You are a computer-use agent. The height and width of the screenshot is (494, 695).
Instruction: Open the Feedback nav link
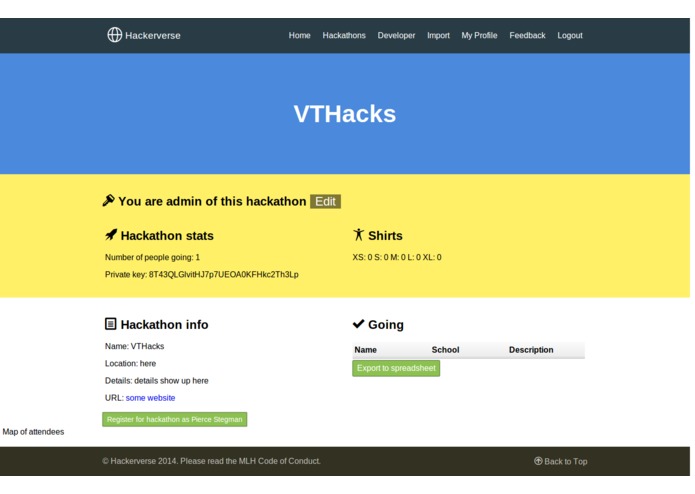527,35
